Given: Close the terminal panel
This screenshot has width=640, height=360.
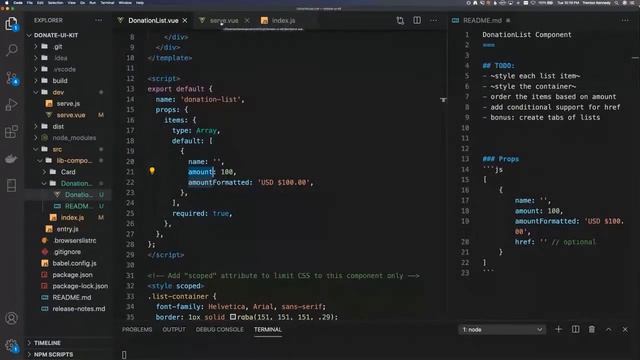Looking at the screenshot, I should pos(625,329).
